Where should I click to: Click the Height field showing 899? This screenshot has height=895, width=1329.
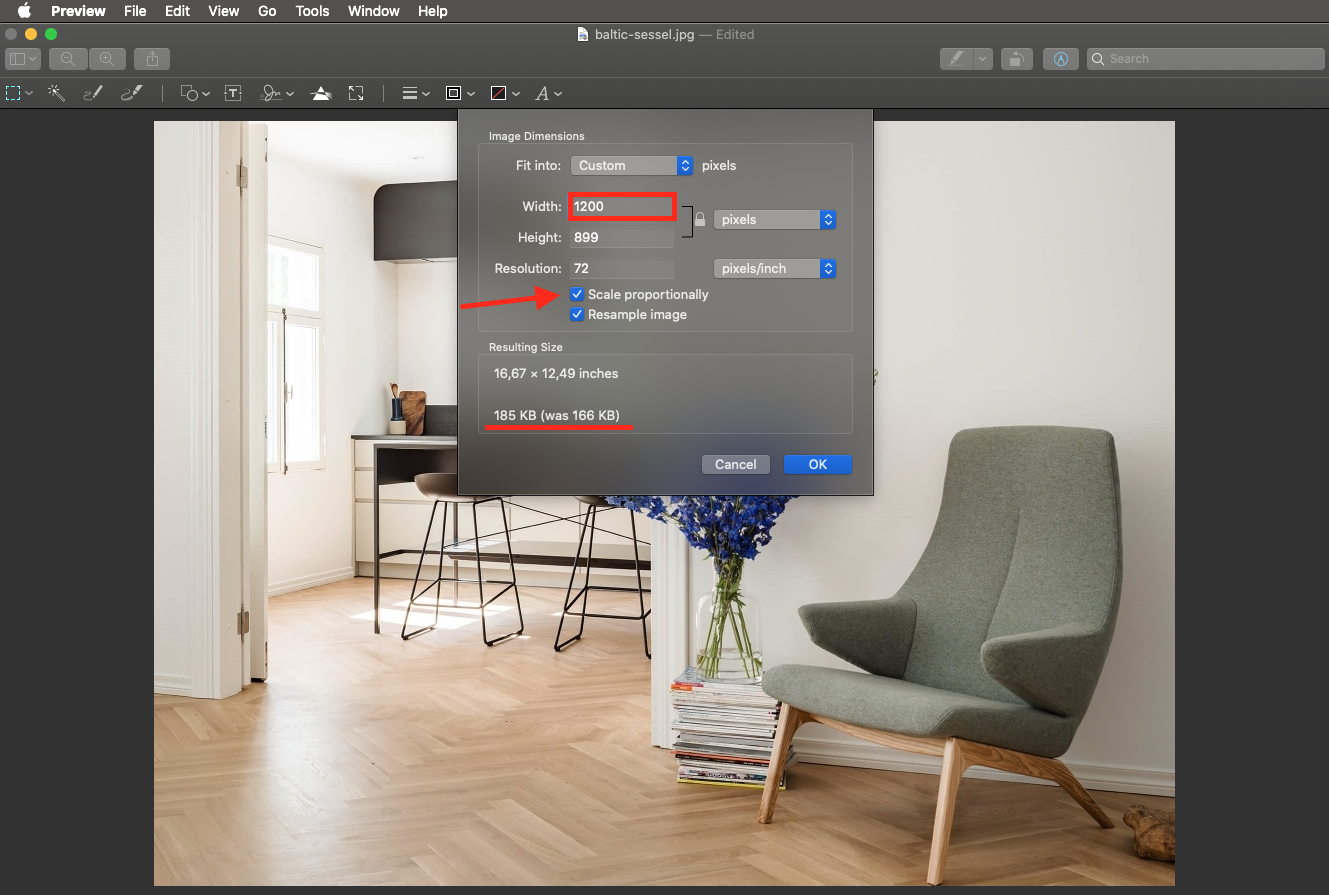pyautogui.click(x=622, y=237)
